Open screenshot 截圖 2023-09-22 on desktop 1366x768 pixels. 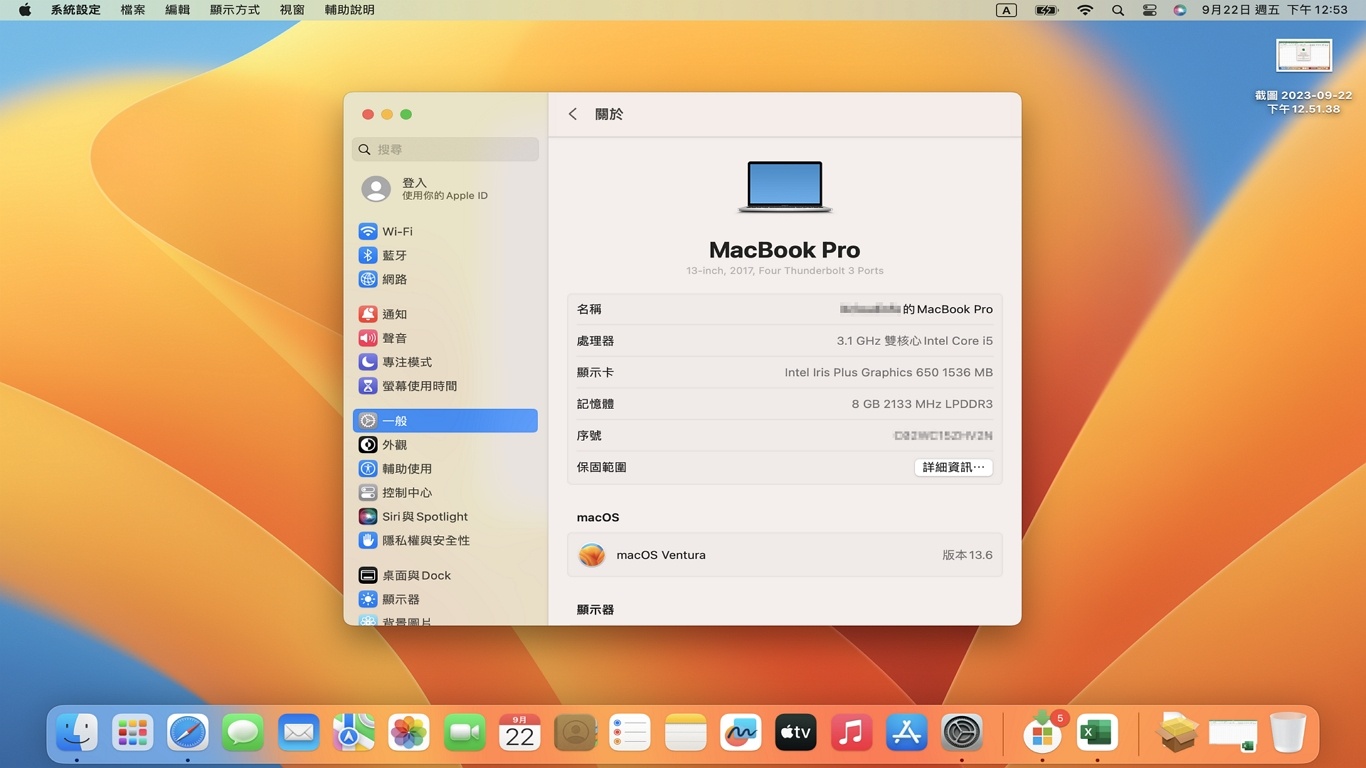click(1303, 76)
